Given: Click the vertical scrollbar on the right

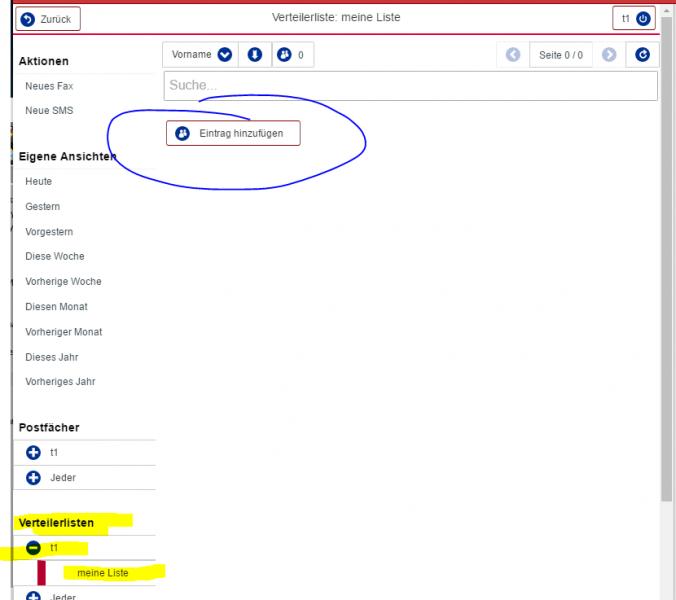Looking at the screenshot, I should tap(668, 300).
